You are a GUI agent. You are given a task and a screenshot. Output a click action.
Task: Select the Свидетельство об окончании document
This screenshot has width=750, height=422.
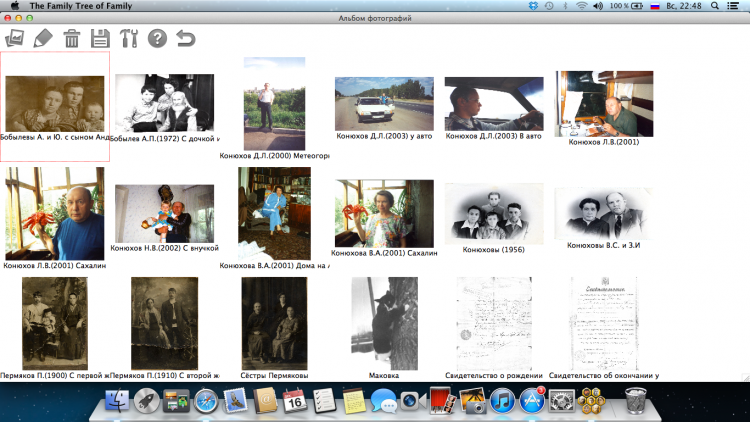(x=604, y=323)
